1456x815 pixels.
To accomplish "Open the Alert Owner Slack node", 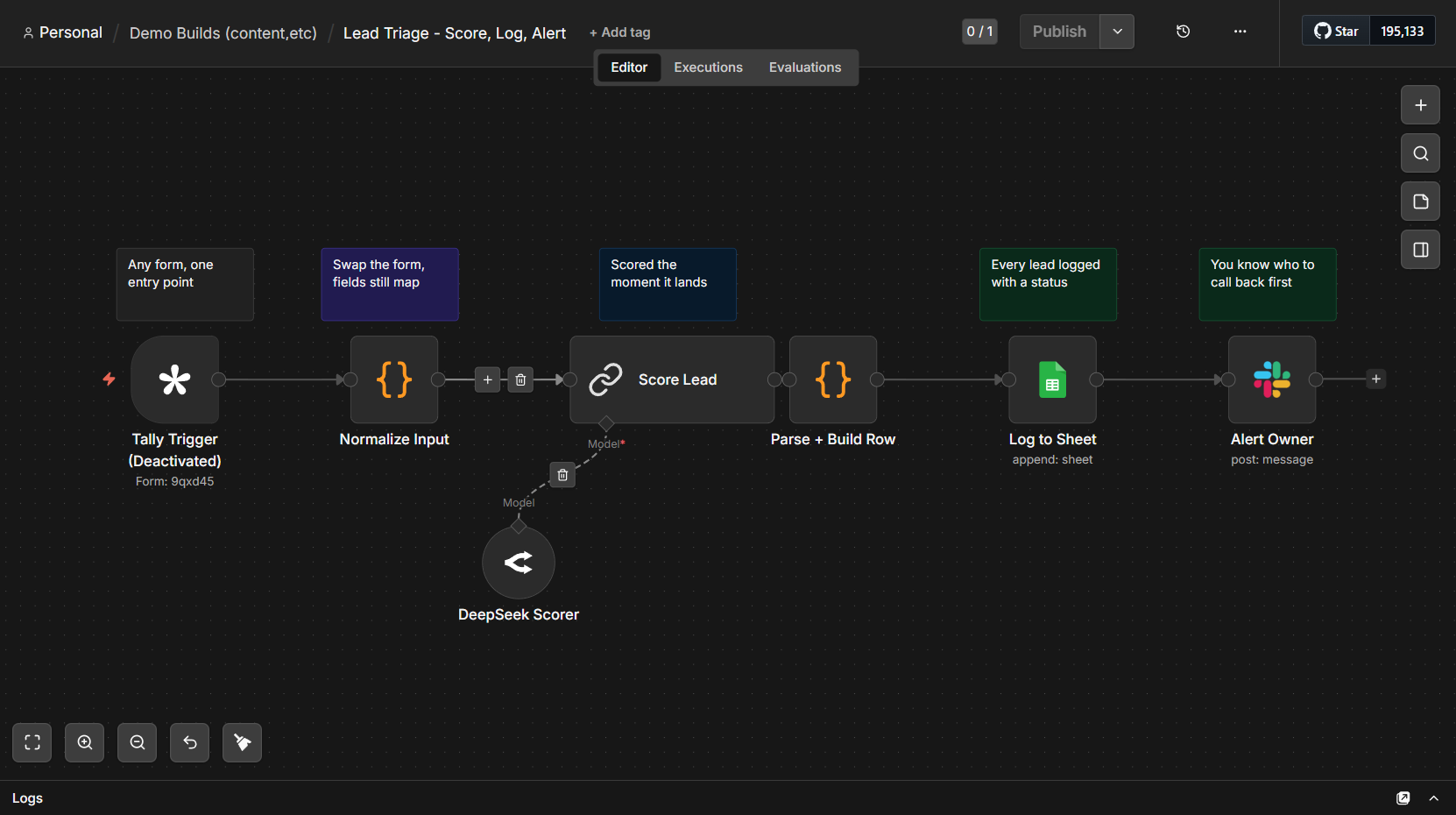I will coord(1272,379).
